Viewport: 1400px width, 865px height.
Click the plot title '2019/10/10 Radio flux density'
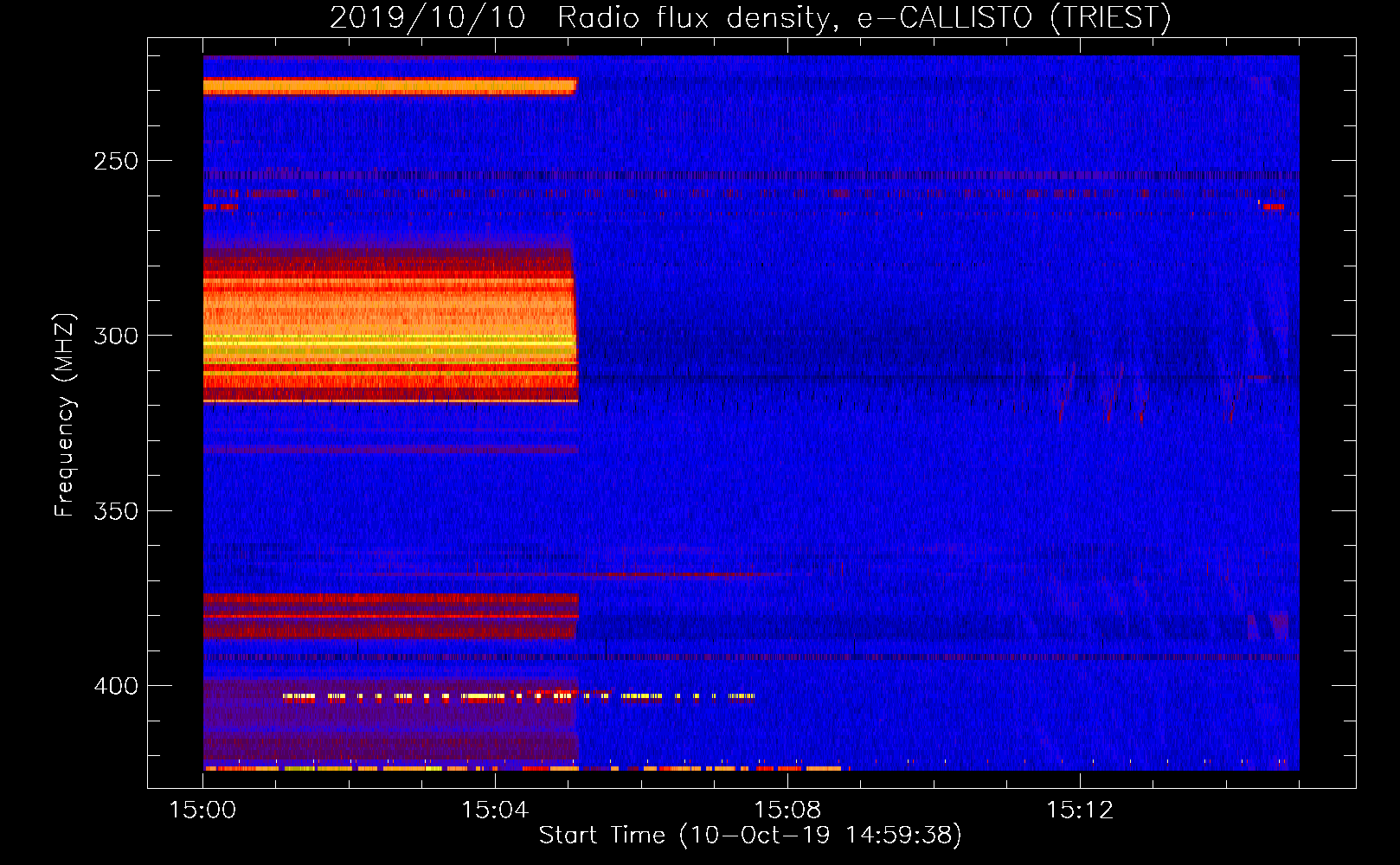click(x=750, y=17)
